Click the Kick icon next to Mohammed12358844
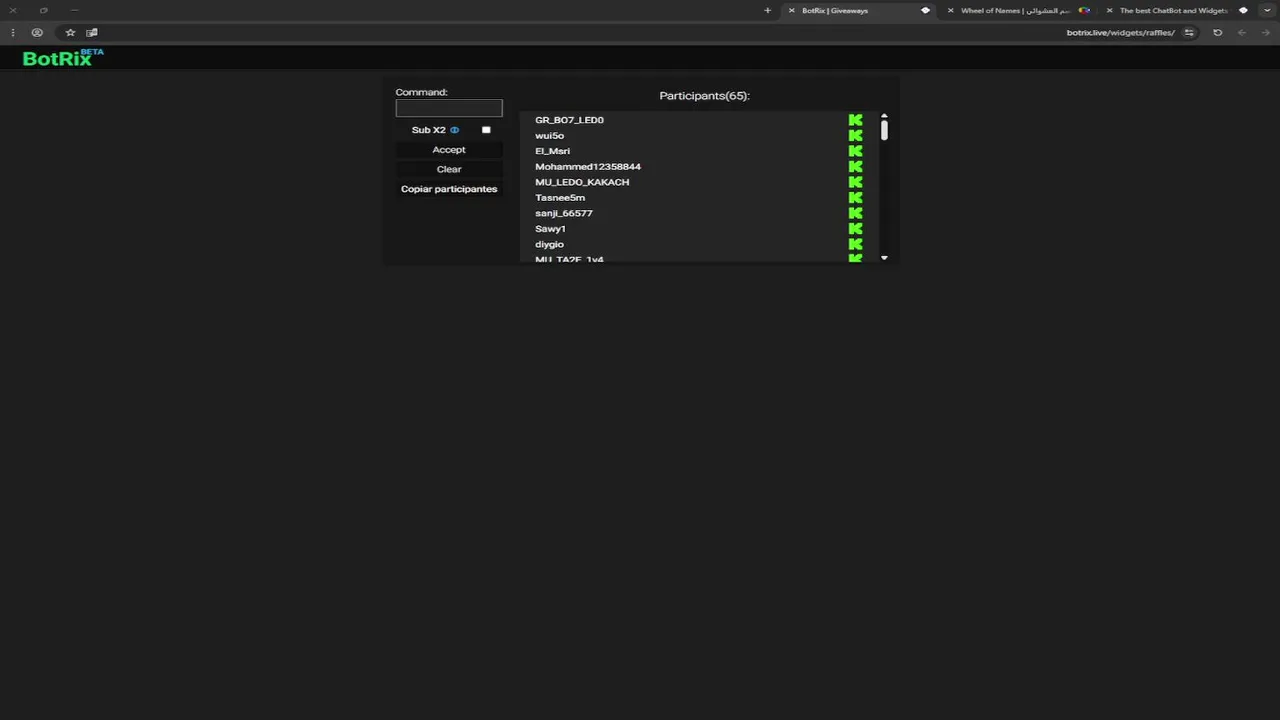Image resolution: width=1280 pixels, height=720 pixels. tap(855, 167)
